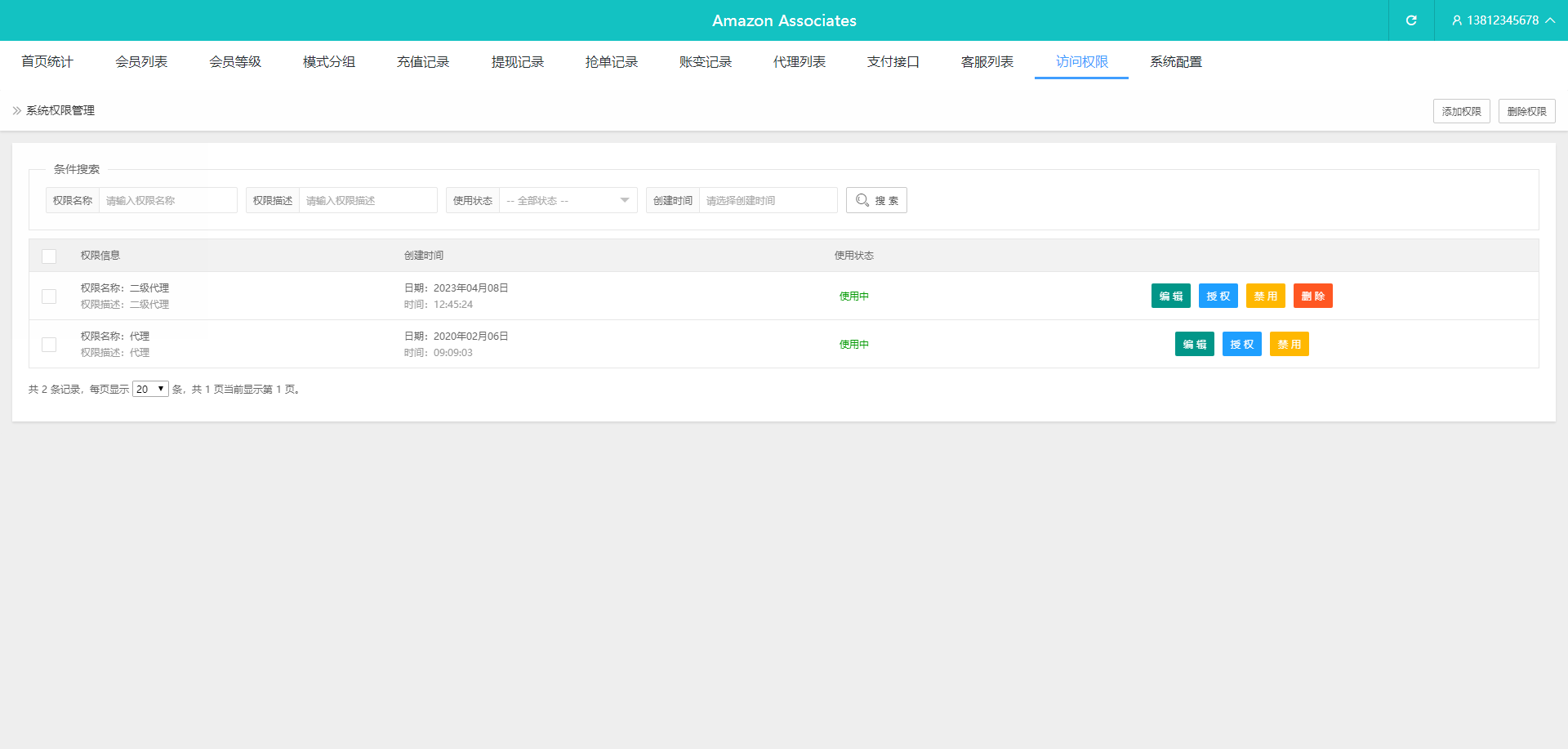
Task: Open the 系统配置 tab
Action: (x=1175, y=62)
